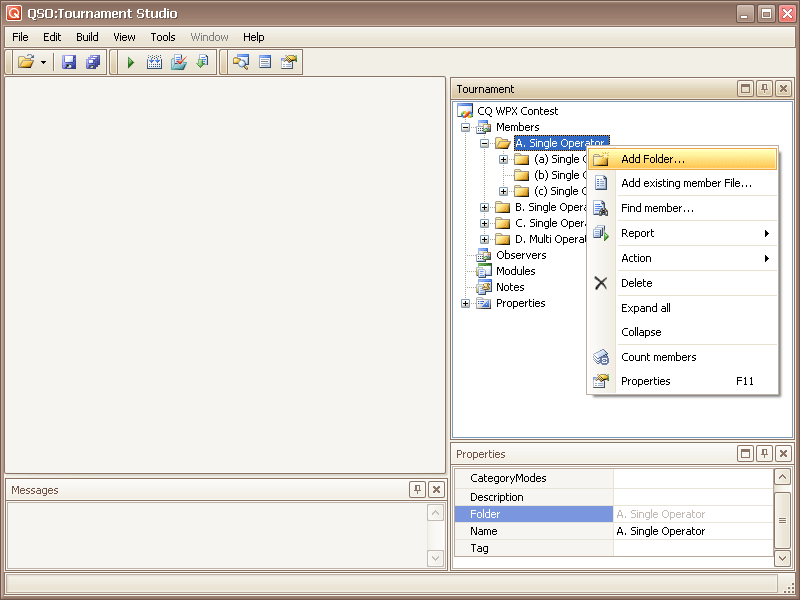Click the Open folder toolbar icon

point(26,62)
